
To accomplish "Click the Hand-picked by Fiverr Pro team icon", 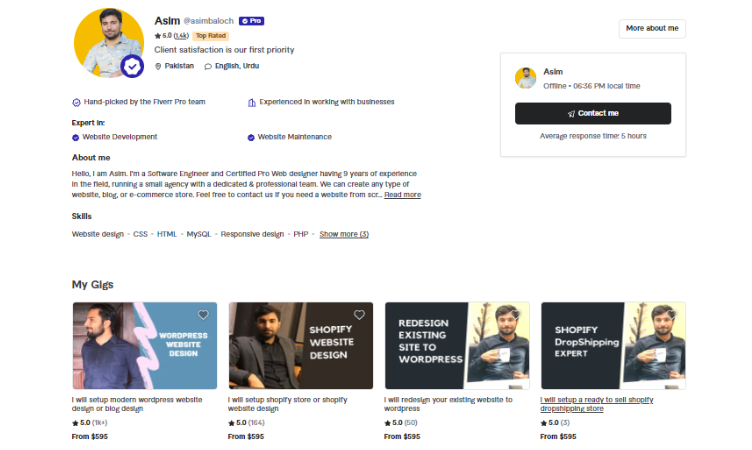I will (x=77, y=102).
